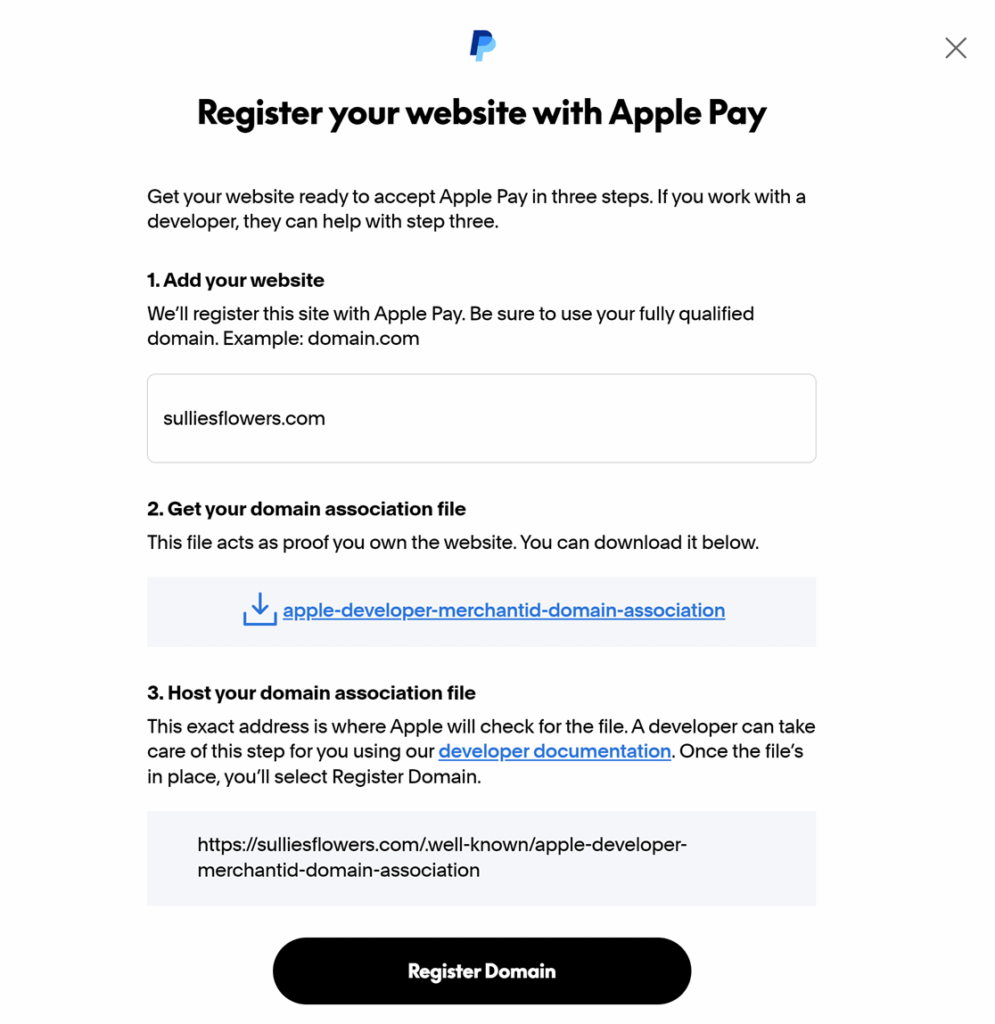Click the download icon next to the association file

(260, 608)
